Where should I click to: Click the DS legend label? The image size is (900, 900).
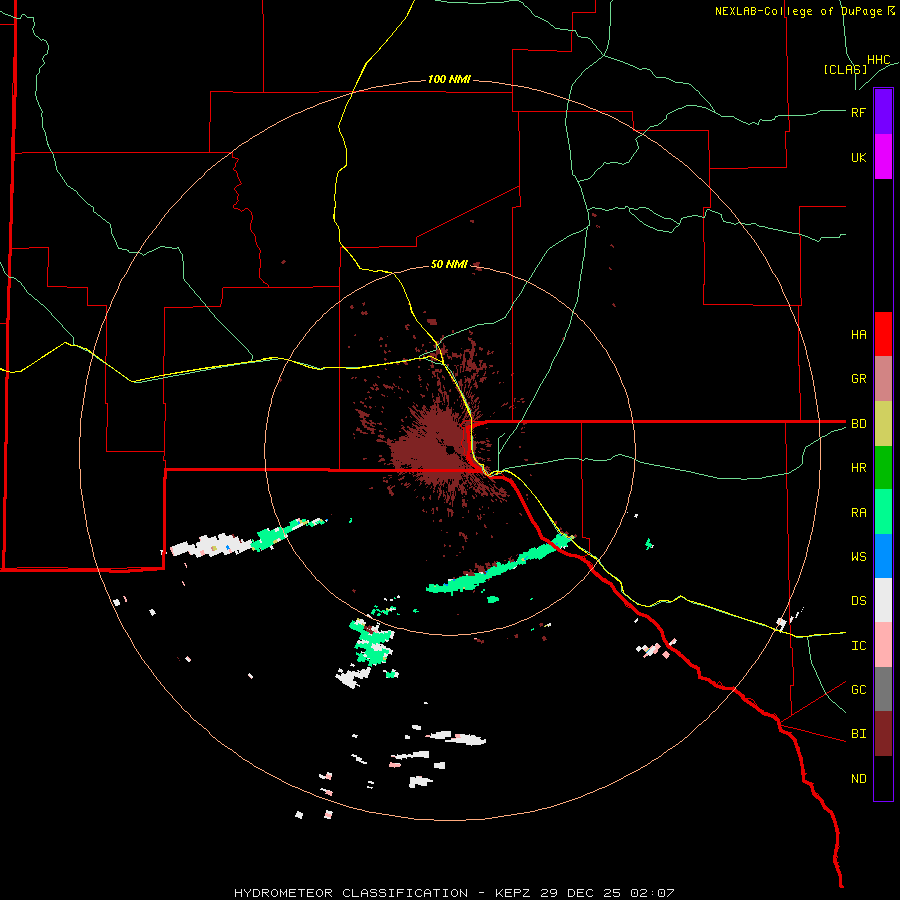pyautogui.click(x=858, y=600)
